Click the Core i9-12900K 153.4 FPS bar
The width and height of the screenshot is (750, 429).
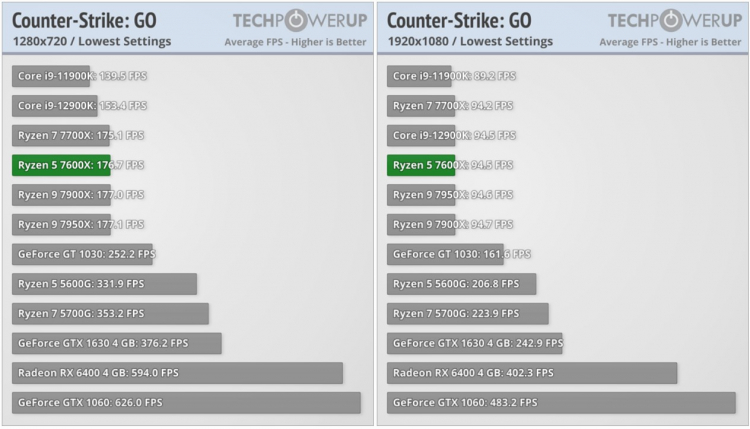[x=55, y=106]
